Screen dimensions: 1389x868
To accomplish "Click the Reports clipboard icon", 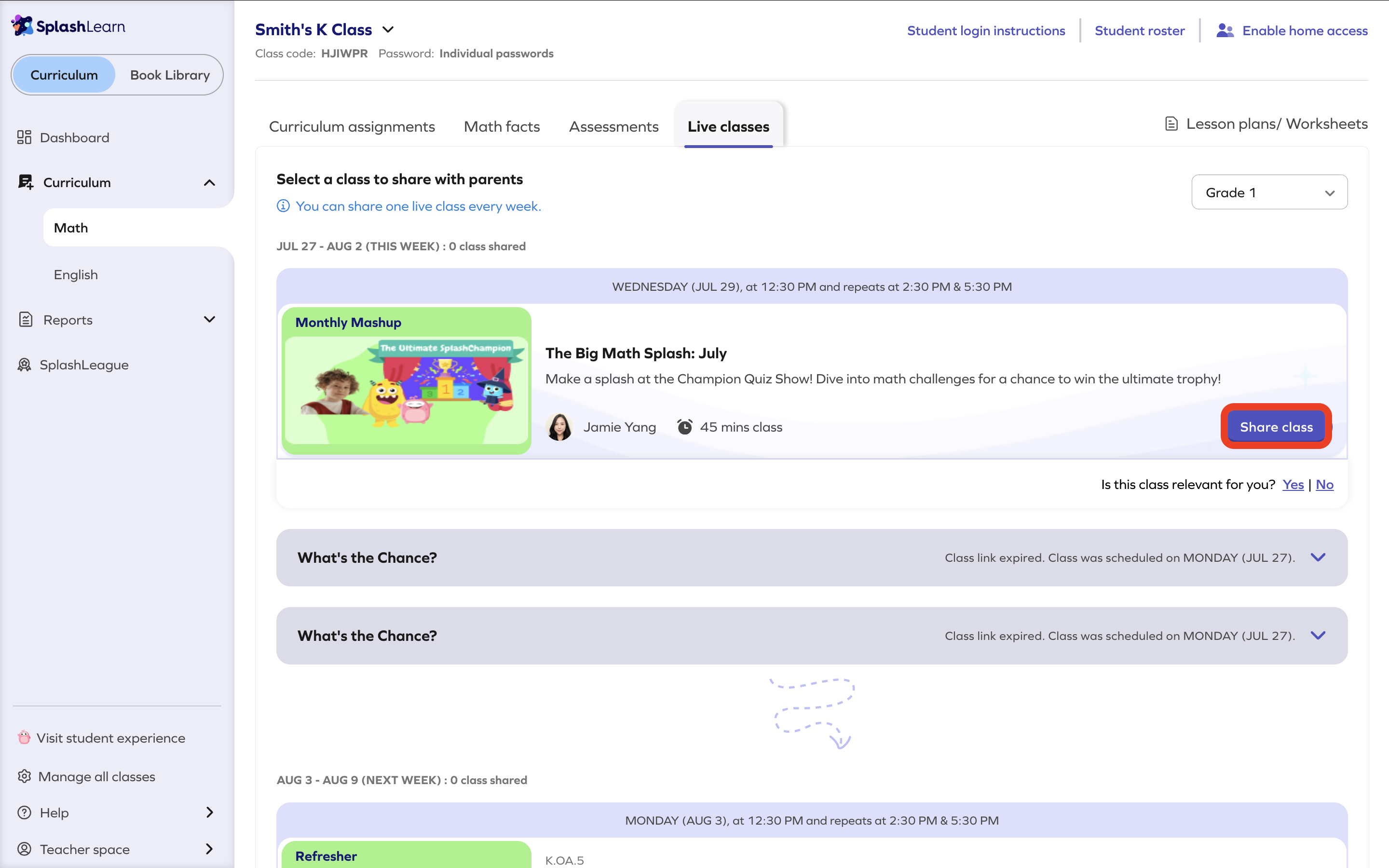I will 25,319.
